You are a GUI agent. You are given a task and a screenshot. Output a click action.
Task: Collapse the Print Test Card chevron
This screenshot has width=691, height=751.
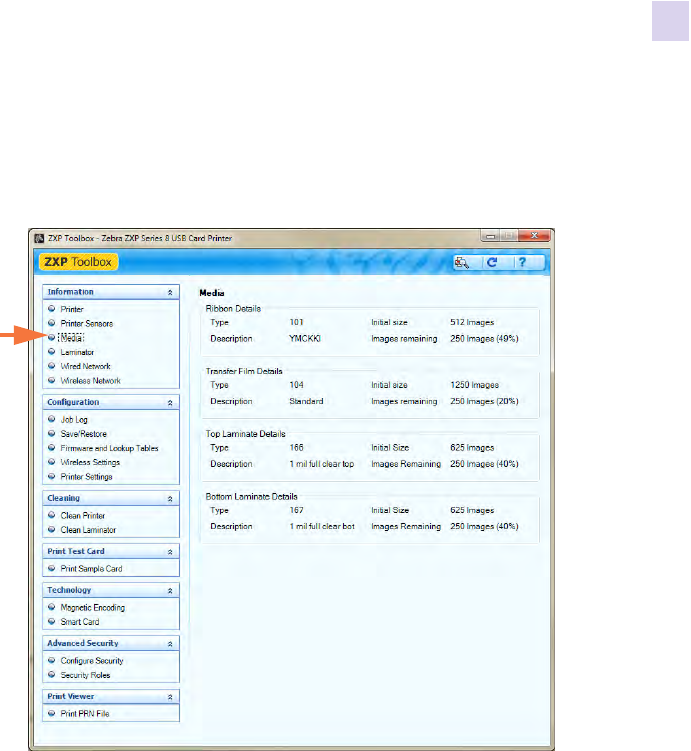coord(170,552)
